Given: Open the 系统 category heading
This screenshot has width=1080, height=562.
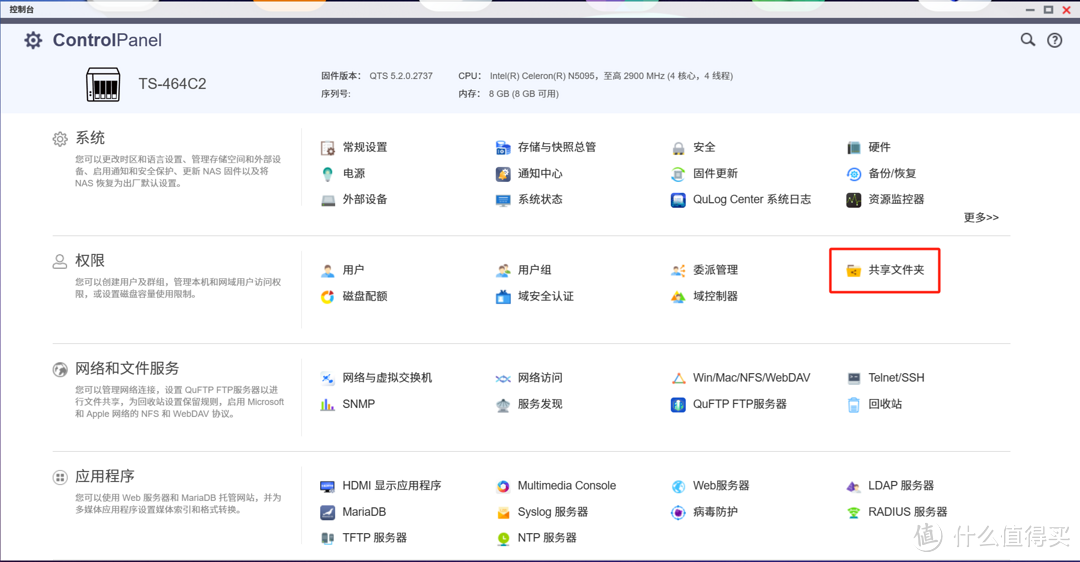Looking at the screenshot, I should (90, 138).
